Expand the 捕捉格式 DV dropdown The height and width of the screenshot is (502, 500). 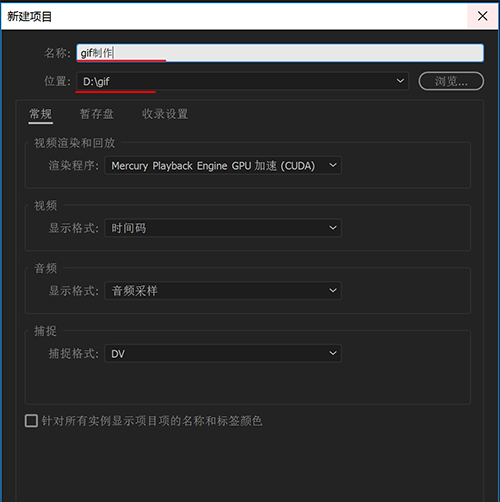tap(223, 353)
